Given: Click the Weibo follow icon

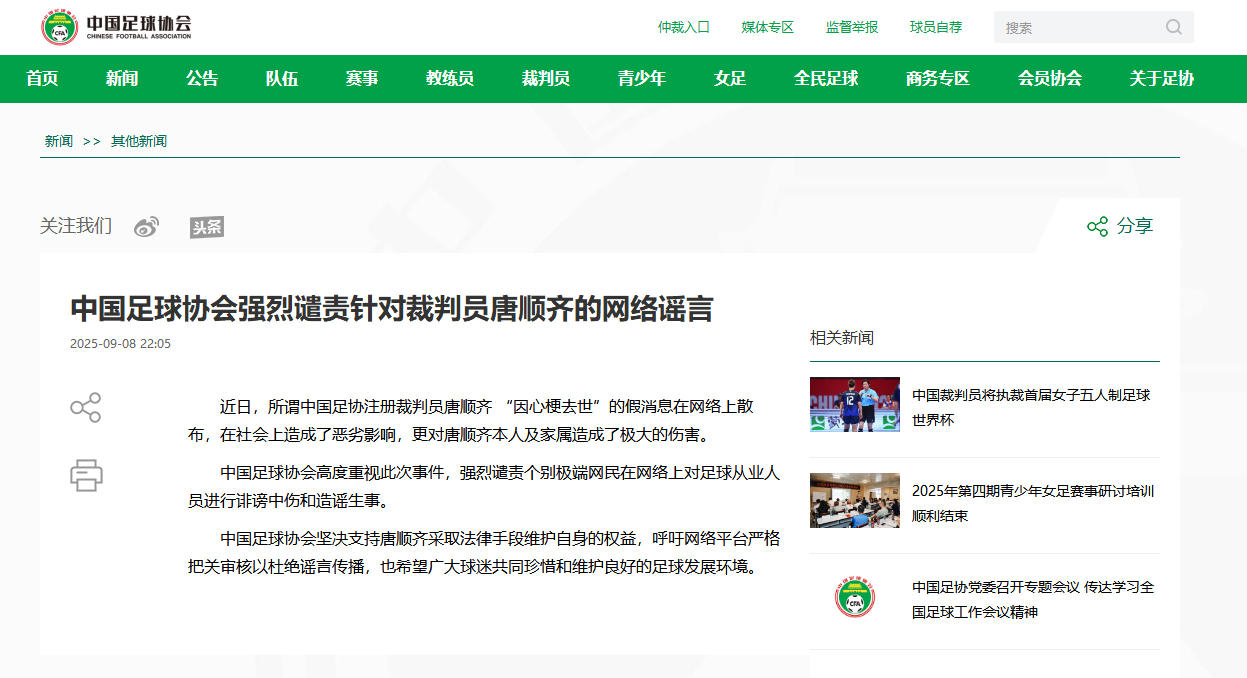Looking at the screenshot, I should 146,226.
